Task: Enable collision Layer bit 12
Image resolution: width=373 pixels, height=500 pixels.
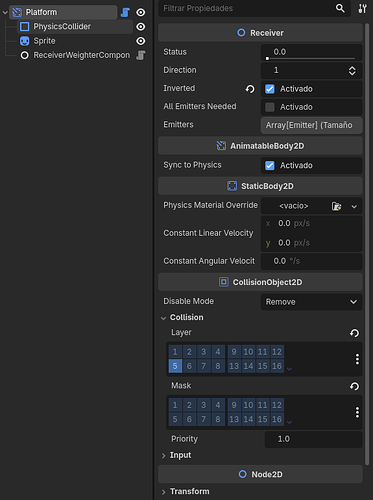Action: [x=277, y=352]
